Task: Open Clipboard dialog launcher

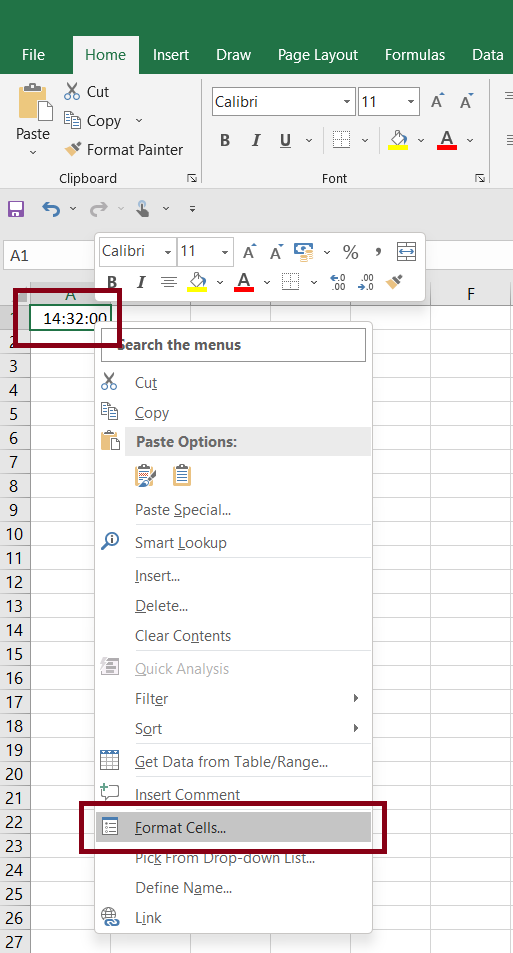Action: pyautogui.click(x=192, y=178)
